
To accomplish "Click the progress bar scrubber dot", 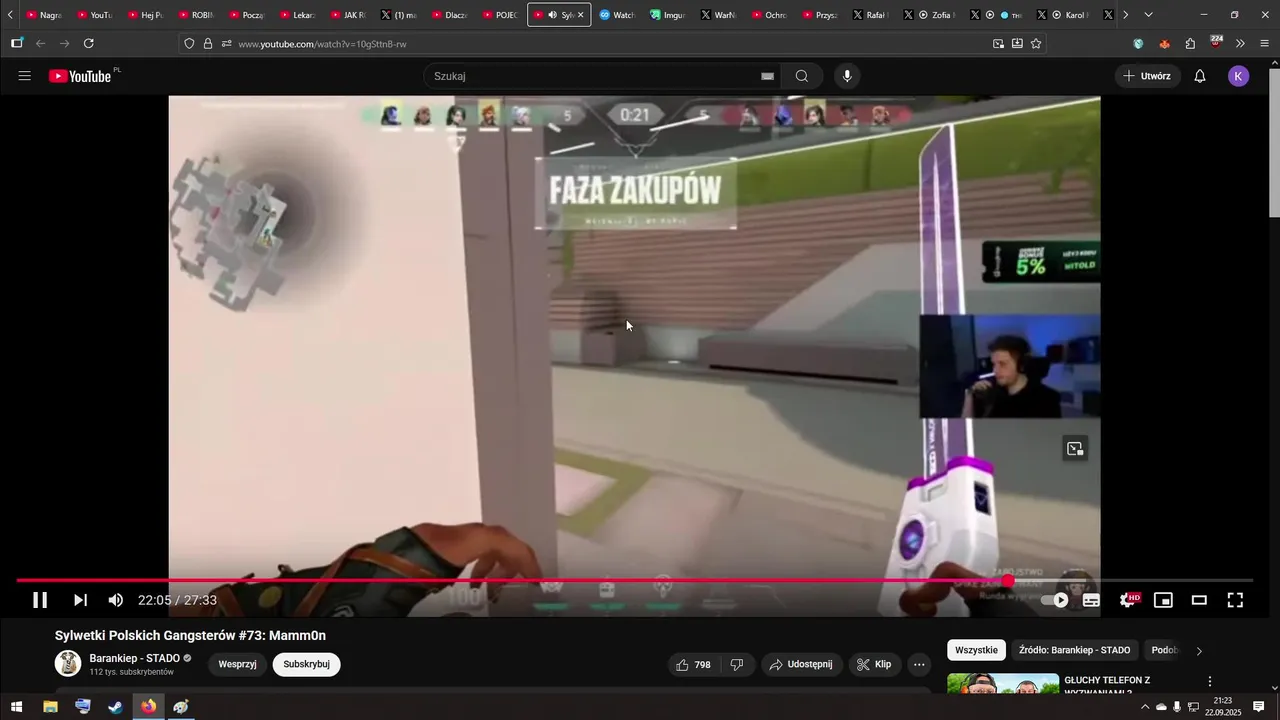I will [x=1008, y=580].
